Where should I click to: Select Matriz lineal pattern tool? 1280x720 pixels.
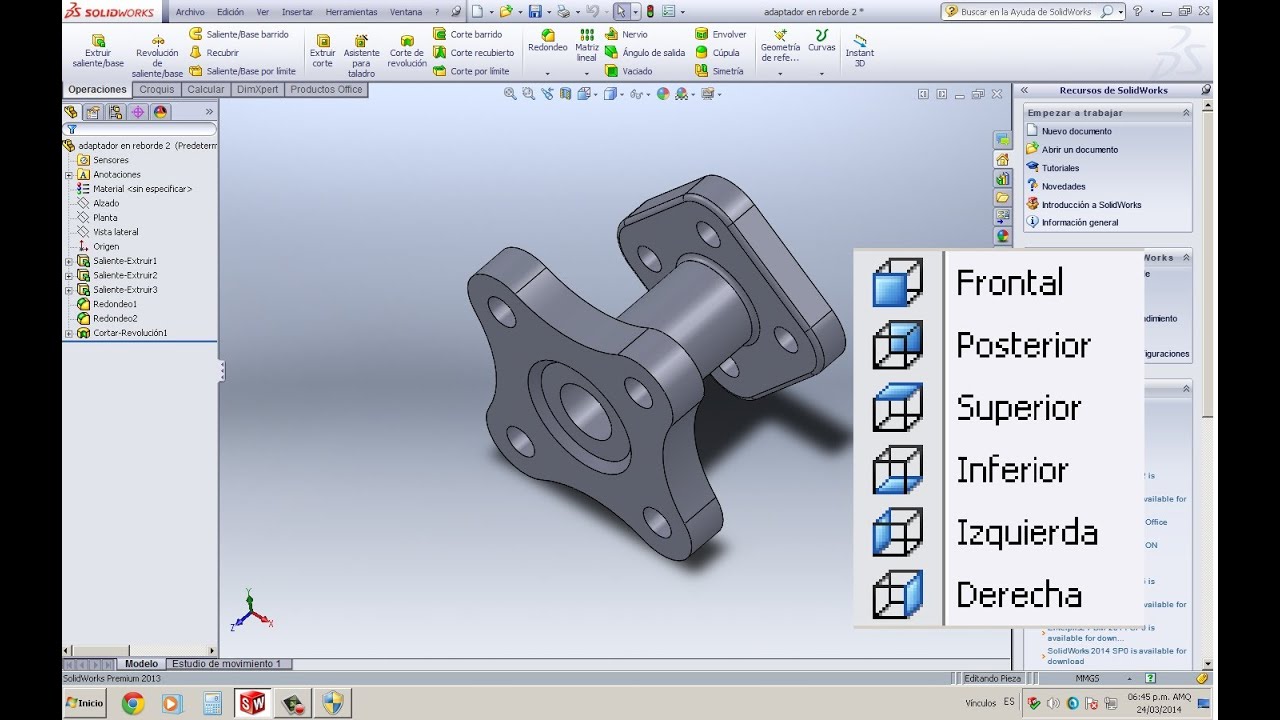click(x=587, y=45)
